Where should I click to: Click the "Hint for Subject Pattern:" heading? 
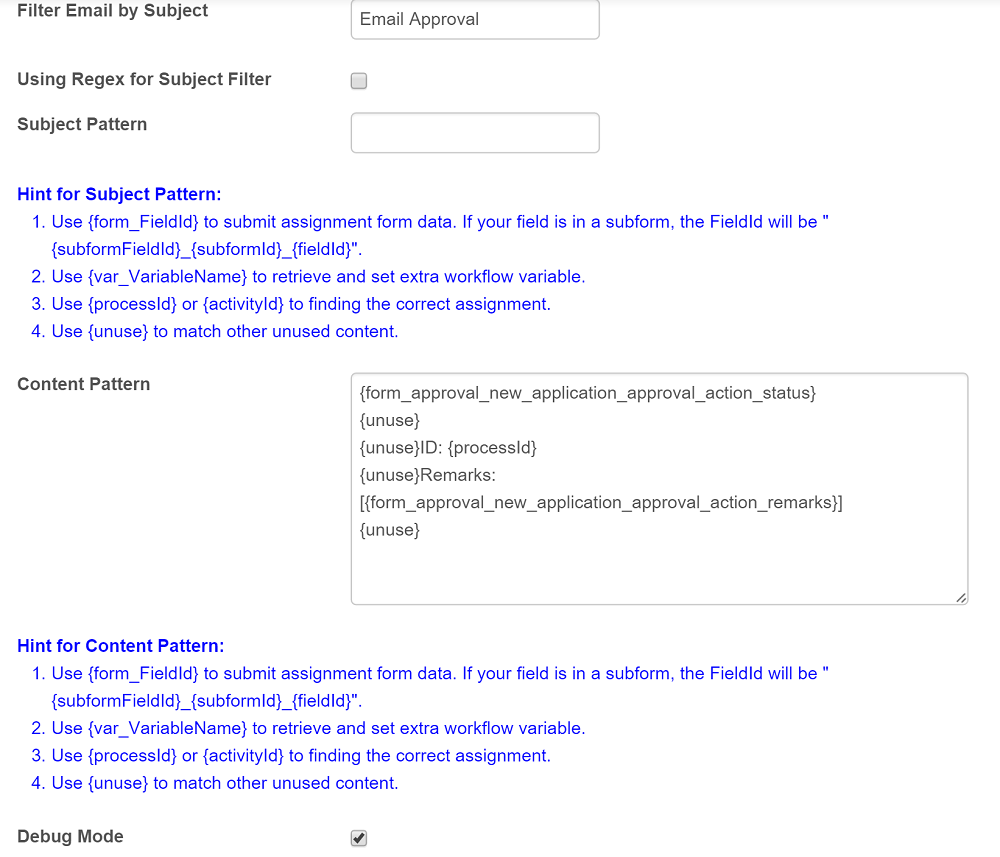(x=119, y=194)
